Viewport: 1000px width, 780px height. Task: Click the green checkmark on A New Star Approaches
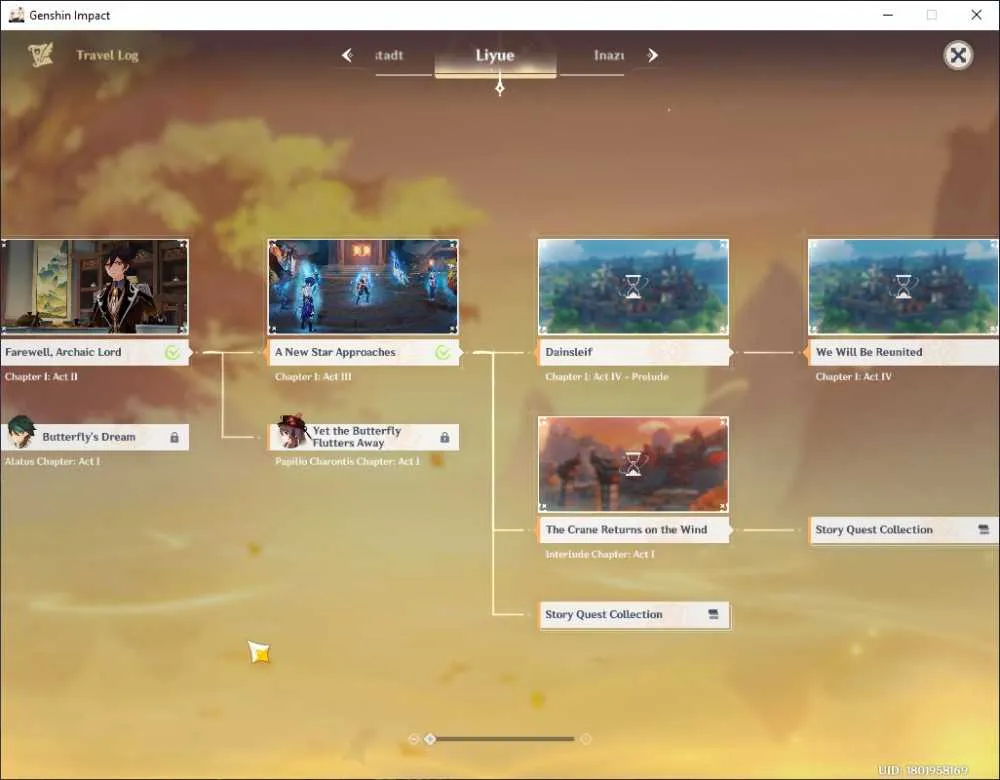pyautogui.click(x=443, y=352)
